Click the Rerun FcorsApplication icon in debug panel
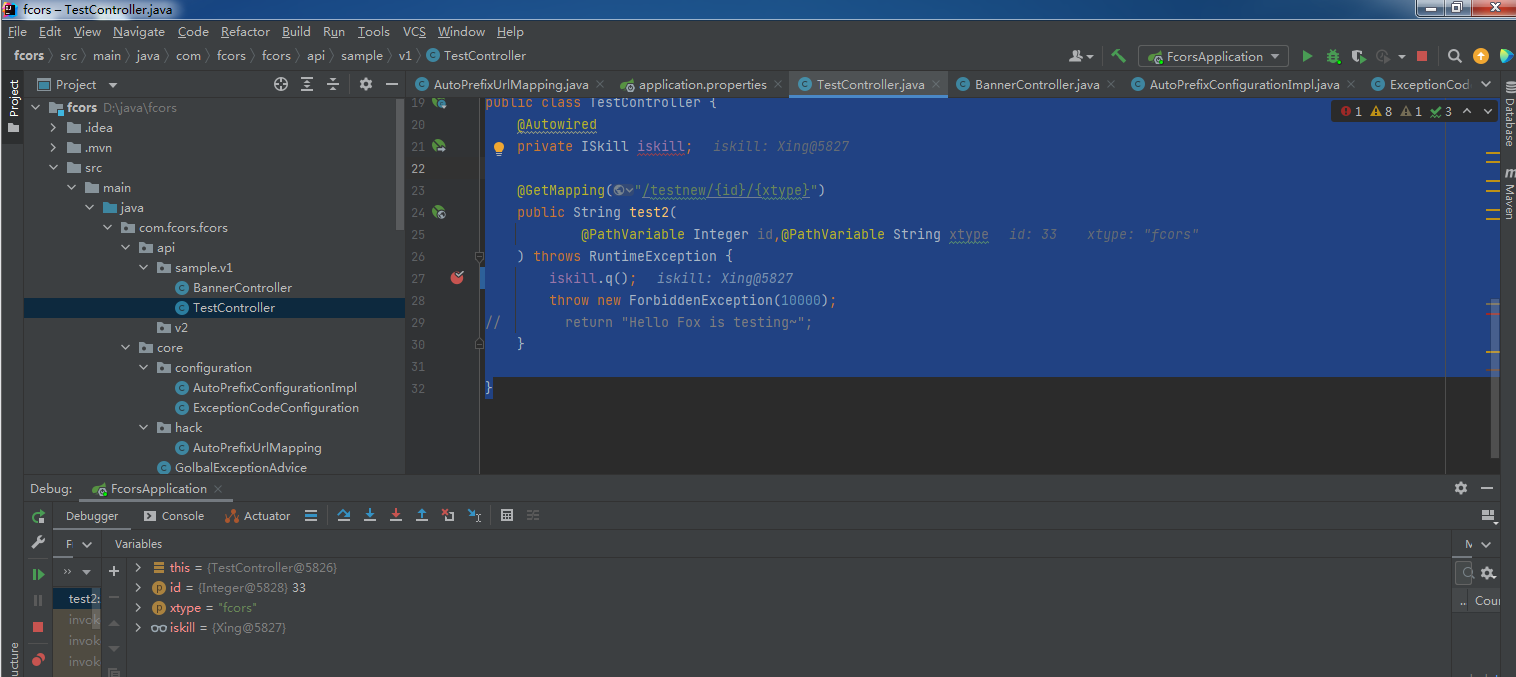Viewport: 1516px width, 677px height. point(38,517)
